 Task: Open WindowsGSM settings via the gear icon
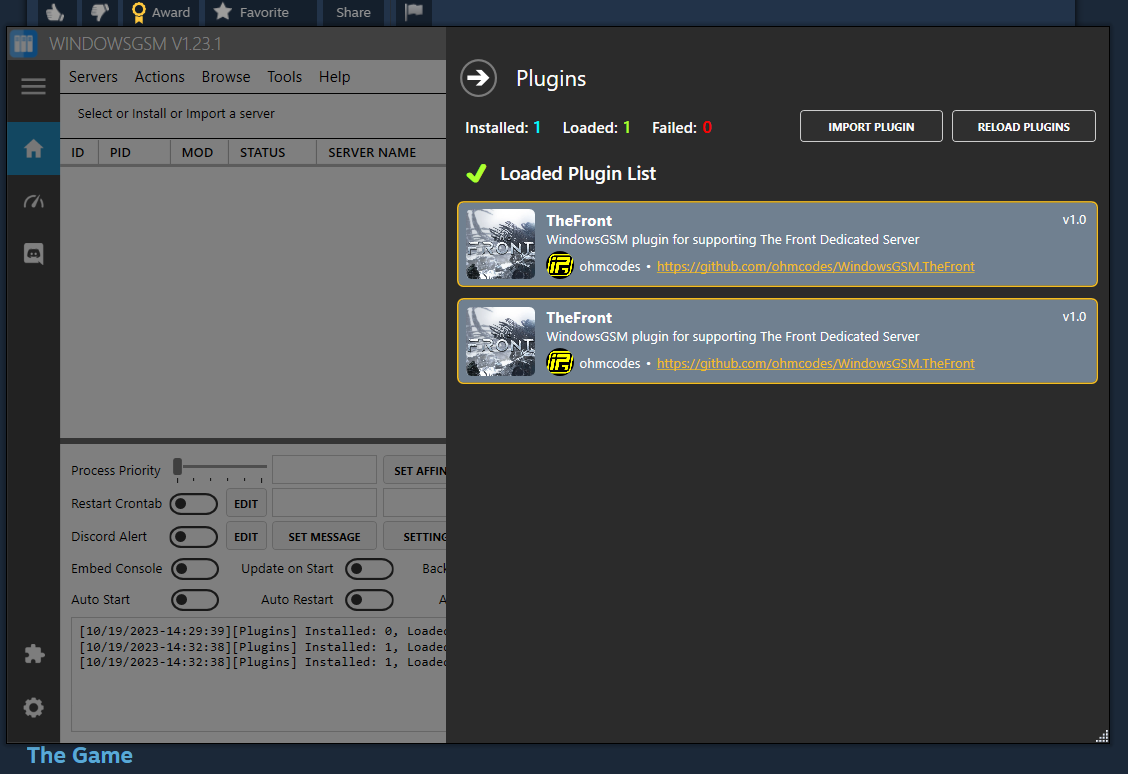click(x=33, y=707)
